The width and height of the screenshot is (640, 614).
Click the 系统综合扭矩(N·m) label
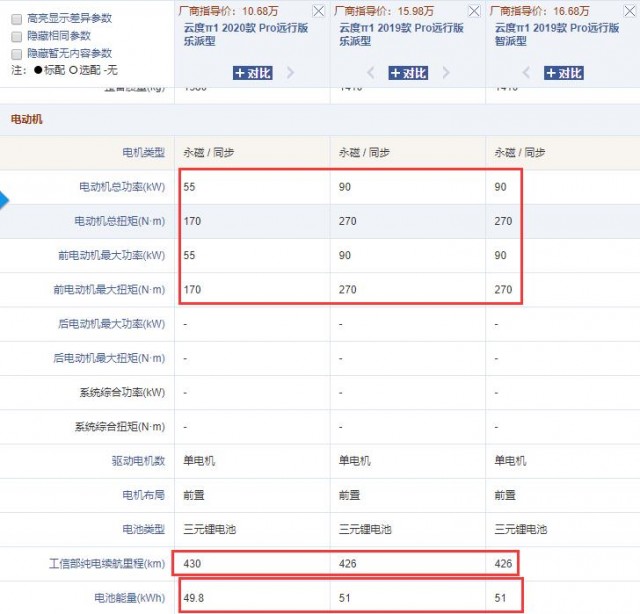click(120, 427)
